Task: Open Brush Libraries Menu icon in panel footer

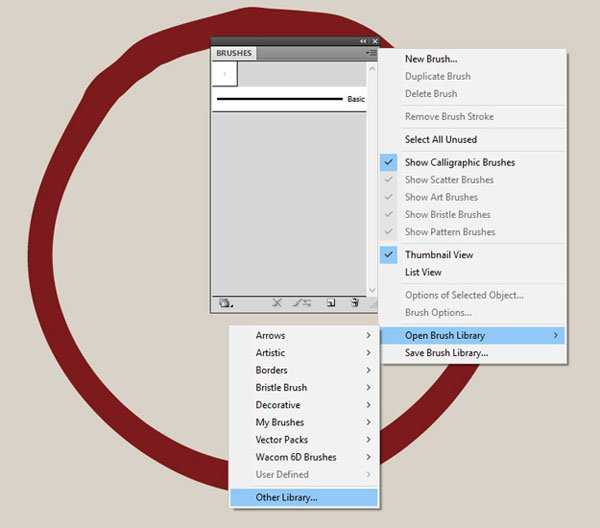Action: pos(226,302)
